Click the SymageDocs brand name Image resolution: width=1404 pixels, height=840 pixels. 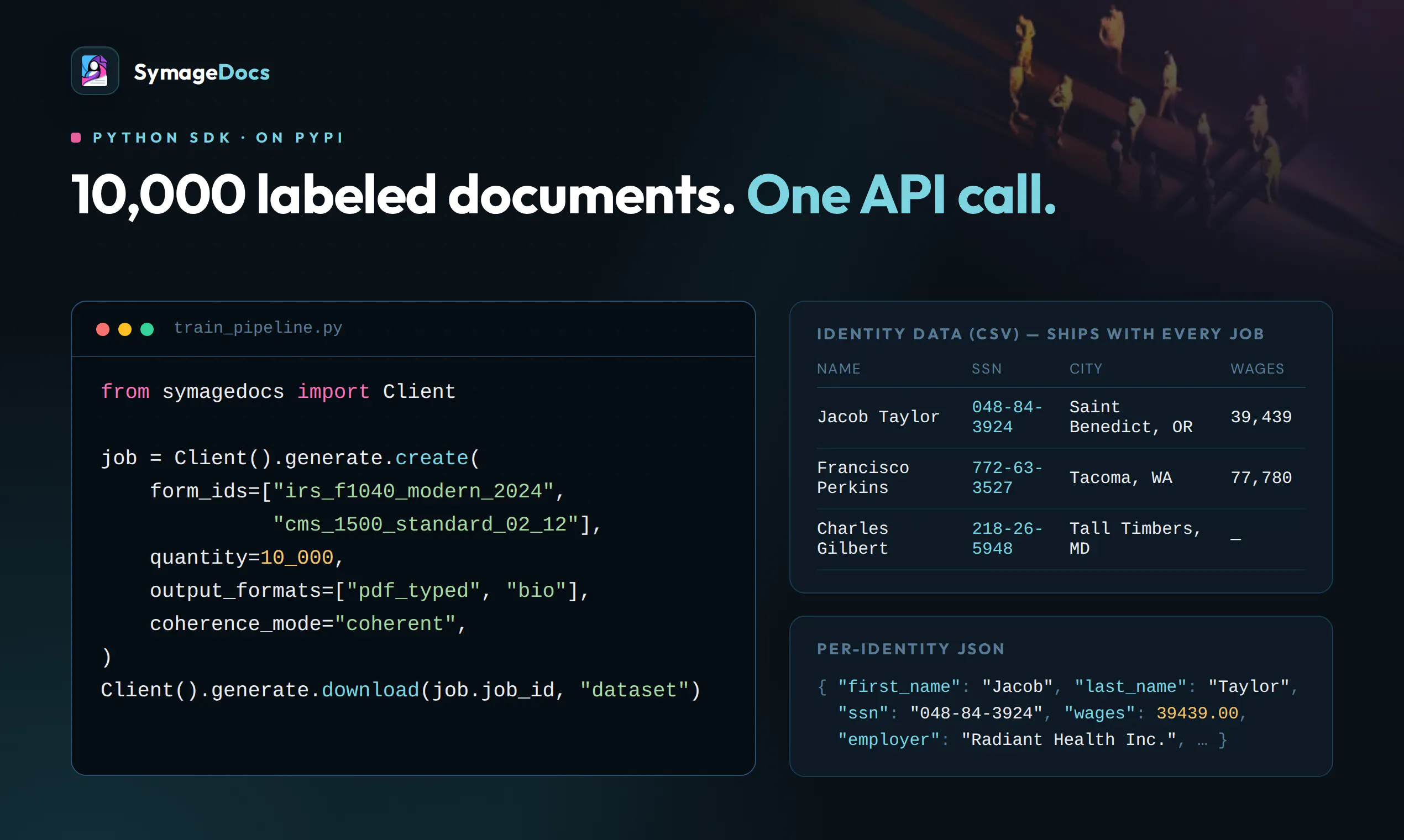202,72
